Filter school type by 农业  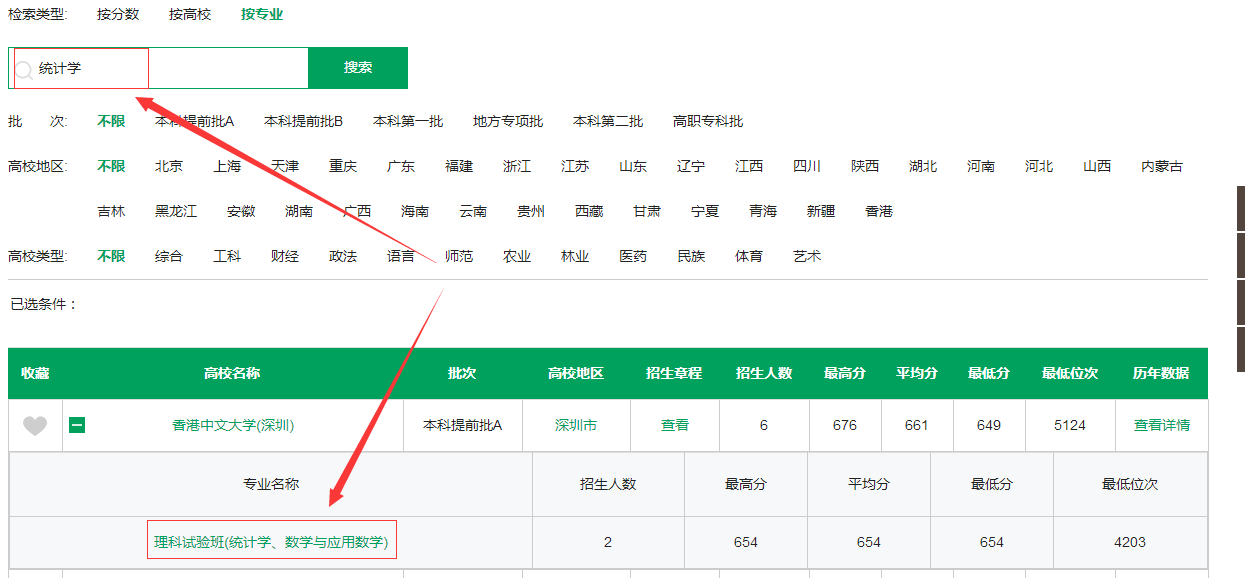click(517, 256)
